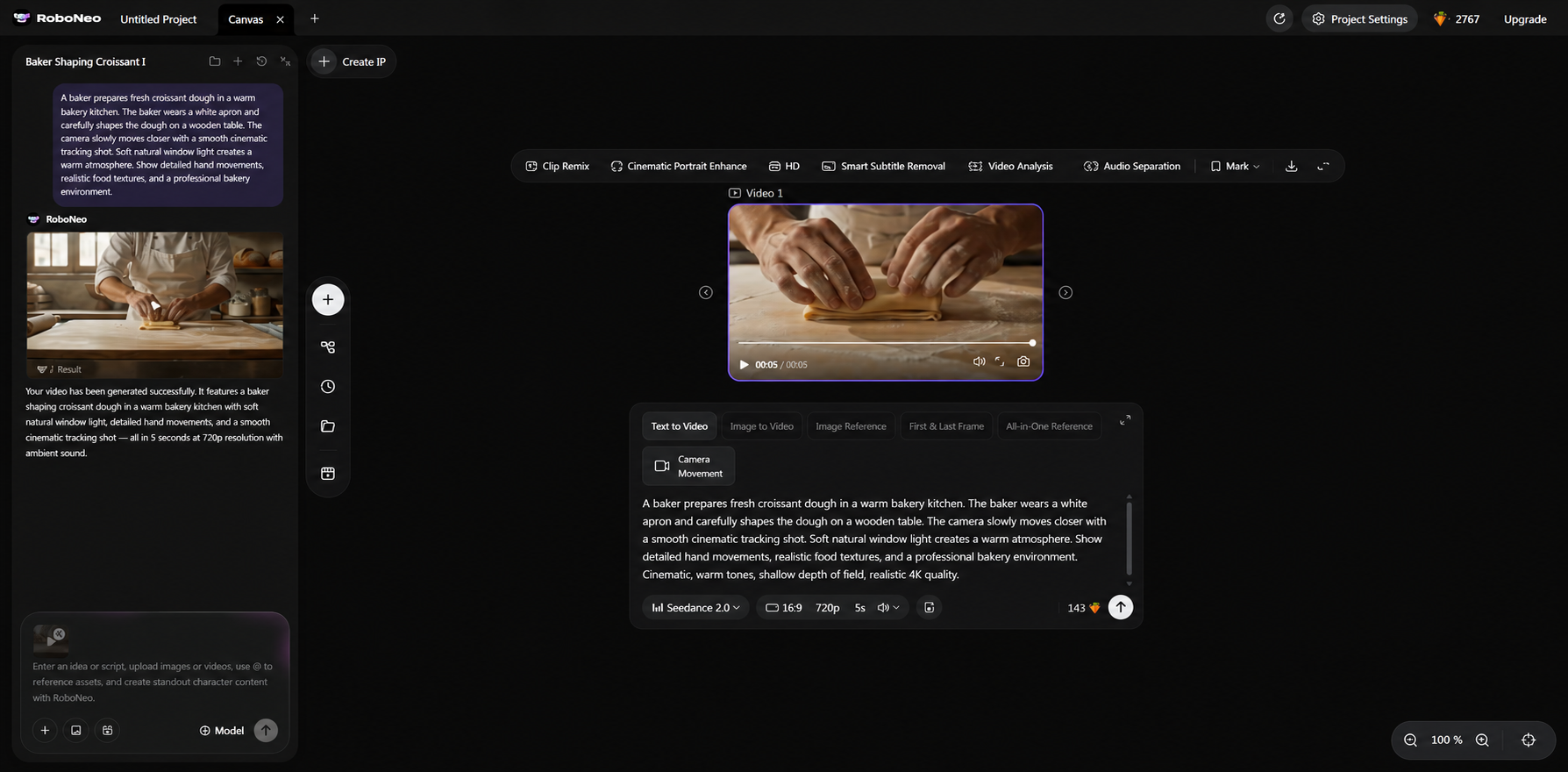Click the reference frame icon next to audio settings
1568x772 pixels.
930,607
